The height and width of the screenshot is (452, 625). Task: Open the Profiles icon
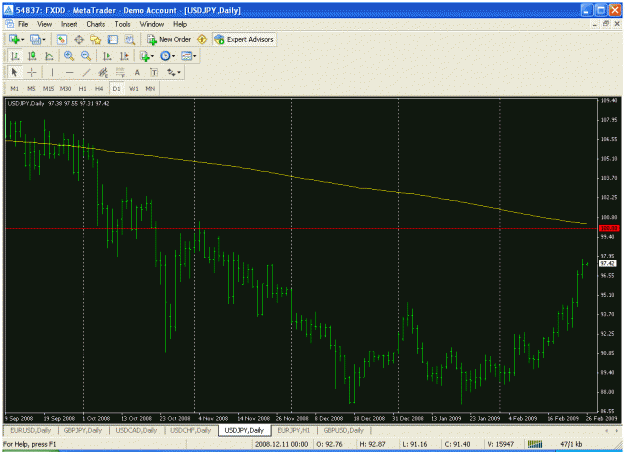pyautogui.click(x=35, y=39)
